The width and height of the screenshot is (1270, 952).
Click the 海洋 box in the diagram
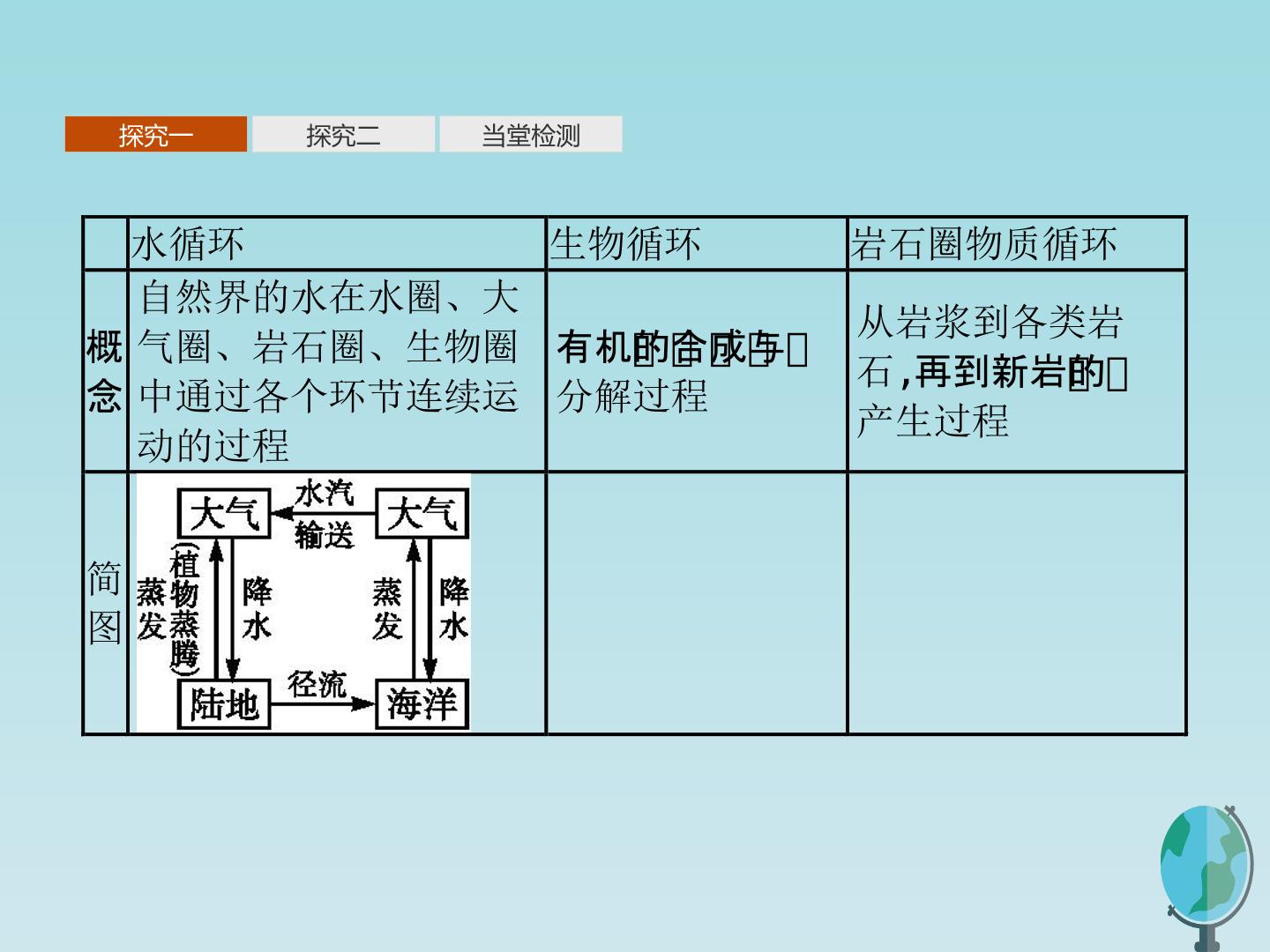[422, 703]
